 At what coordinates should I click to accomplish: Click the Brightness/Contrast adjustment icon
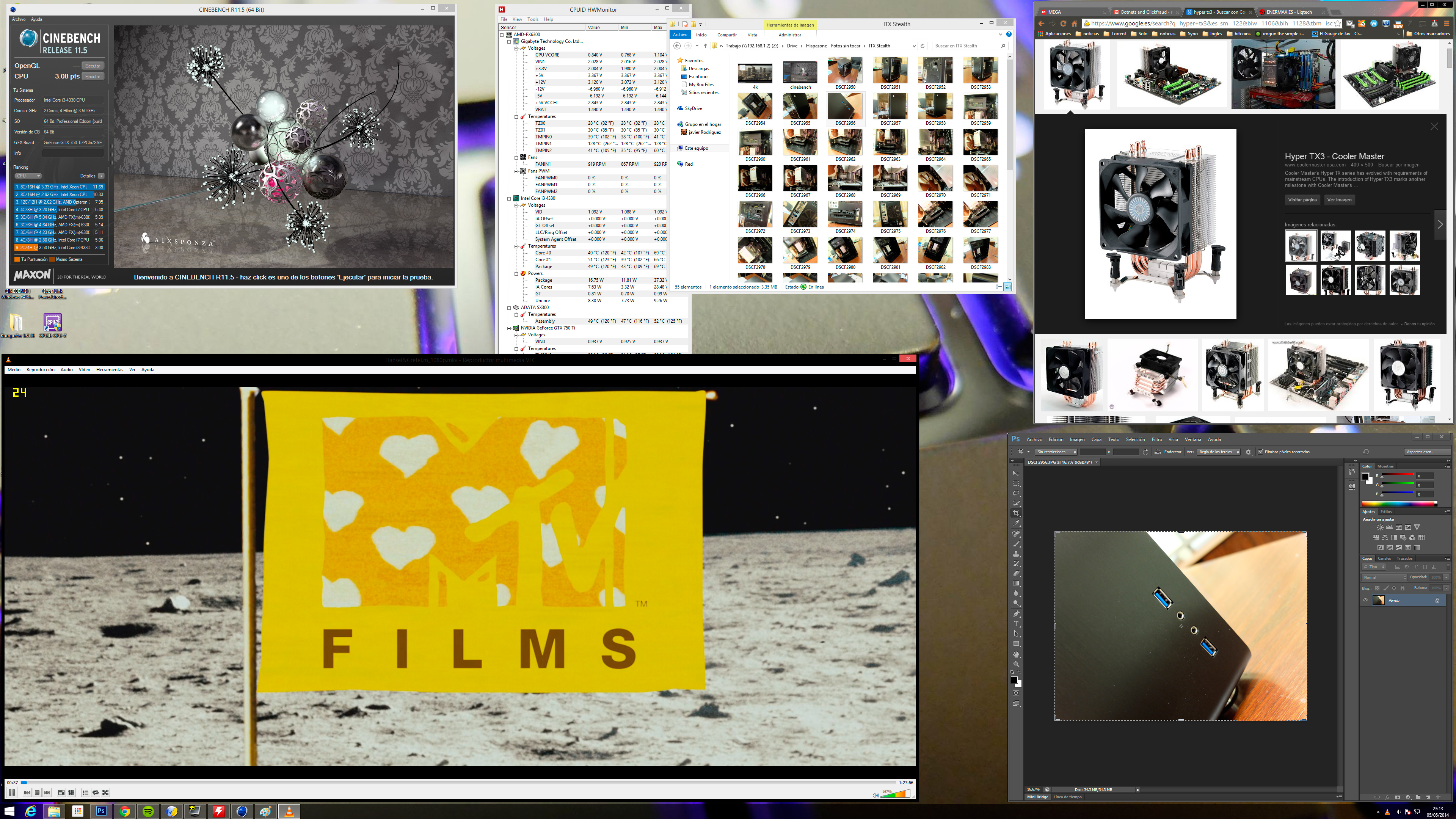pyautogui.click(x=1380, y=527)
